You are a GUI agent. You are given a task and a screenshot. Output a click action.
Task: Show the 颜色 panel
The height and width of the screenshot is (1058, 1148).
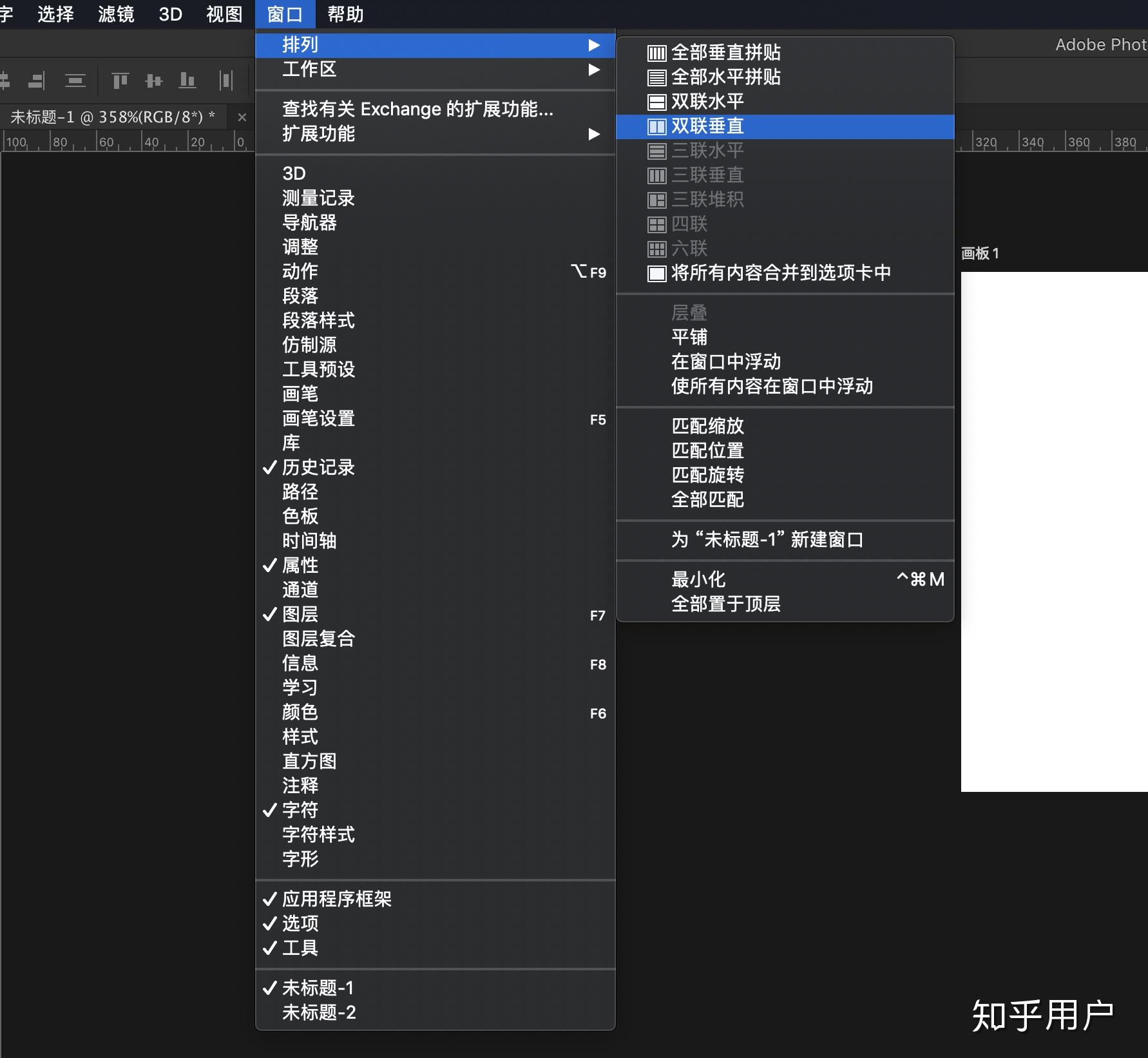(435, 712)
